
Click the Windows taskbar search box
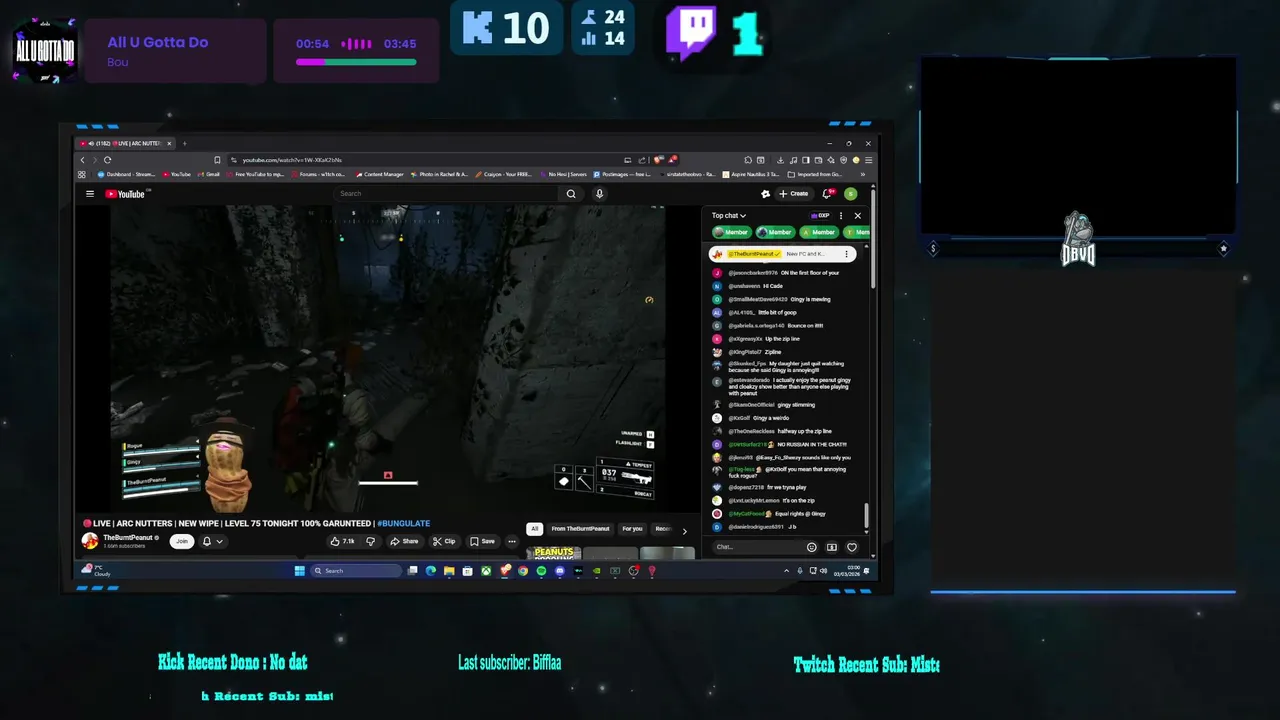(x=356, y=571)
